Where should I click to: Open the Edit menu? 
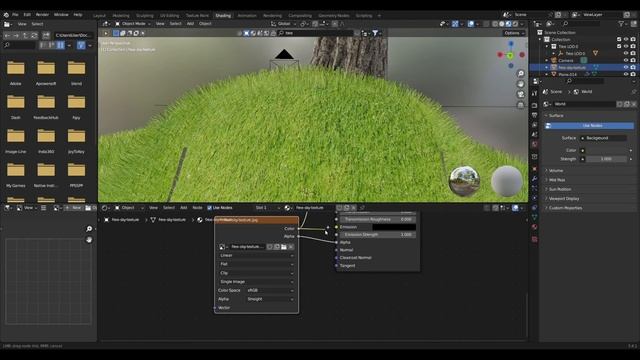(27, 15)
